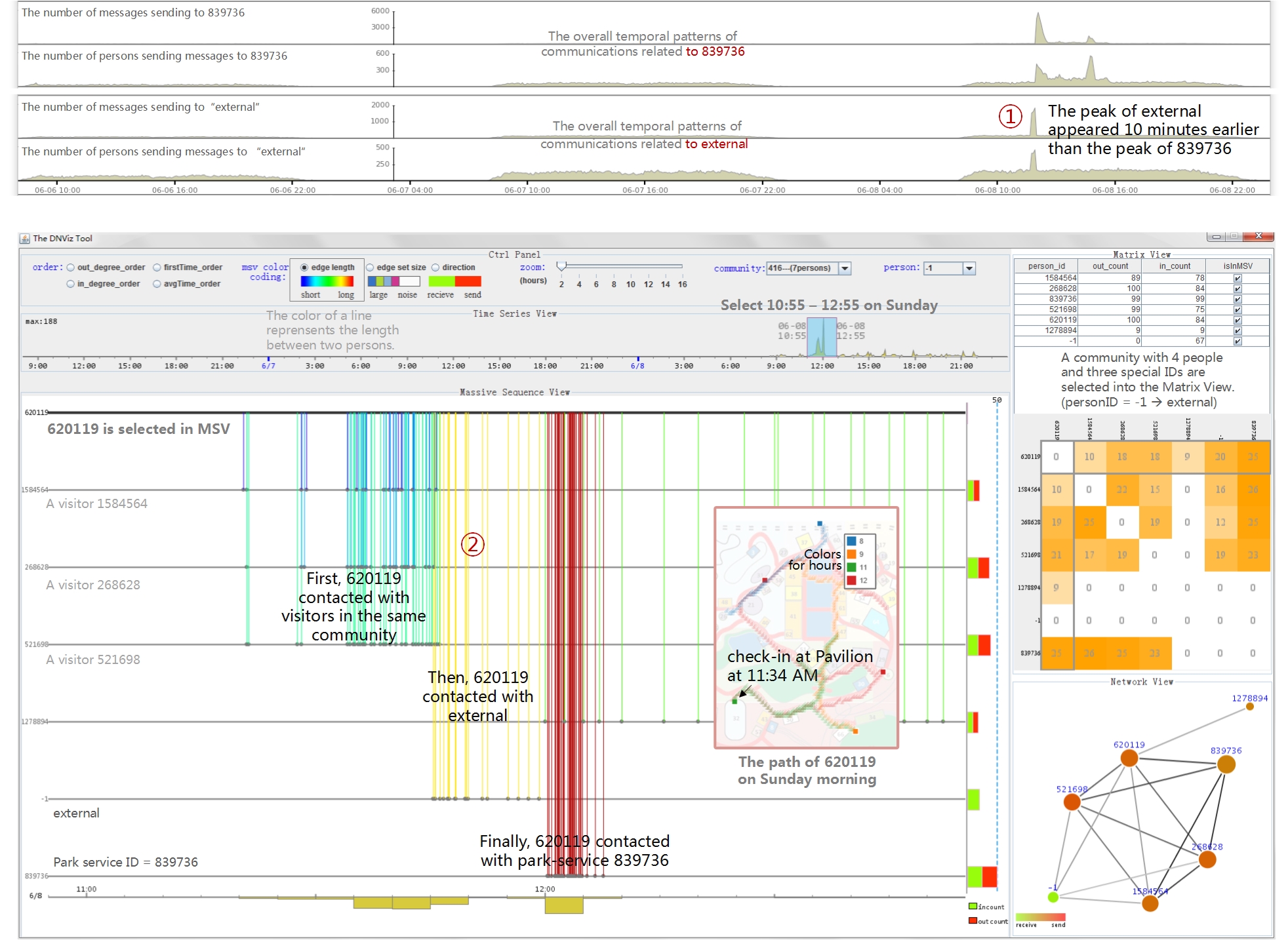Click the 521698 node in Network View
The width and height of the screenshot is (1288, 940).
(1072, 802)
